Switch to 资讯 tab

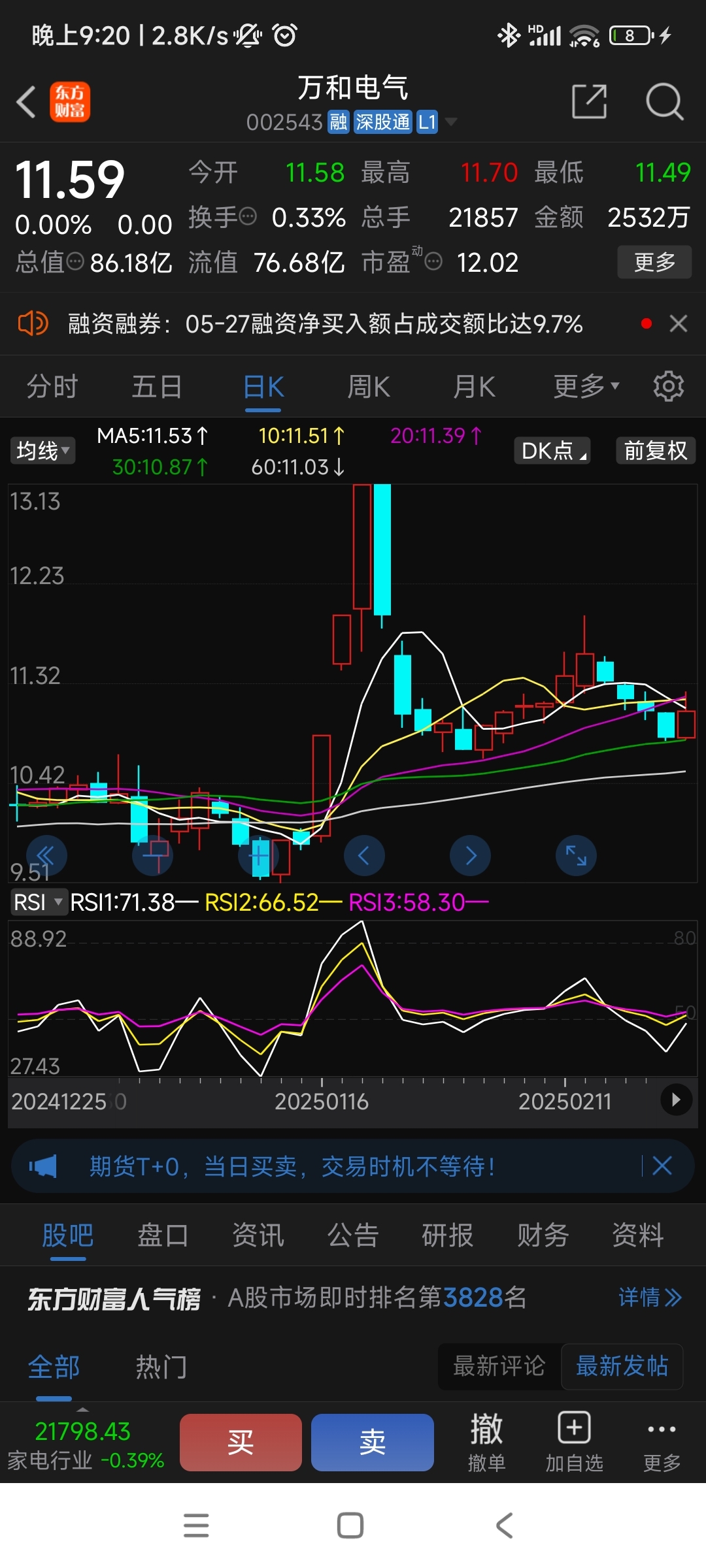point(258,1235)
